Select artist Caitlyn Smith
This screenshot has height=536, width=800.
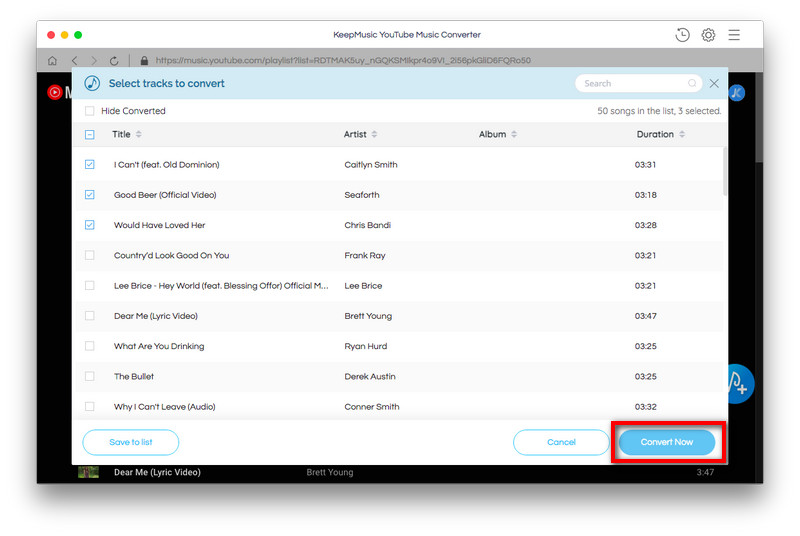click(x=371, y=165)
